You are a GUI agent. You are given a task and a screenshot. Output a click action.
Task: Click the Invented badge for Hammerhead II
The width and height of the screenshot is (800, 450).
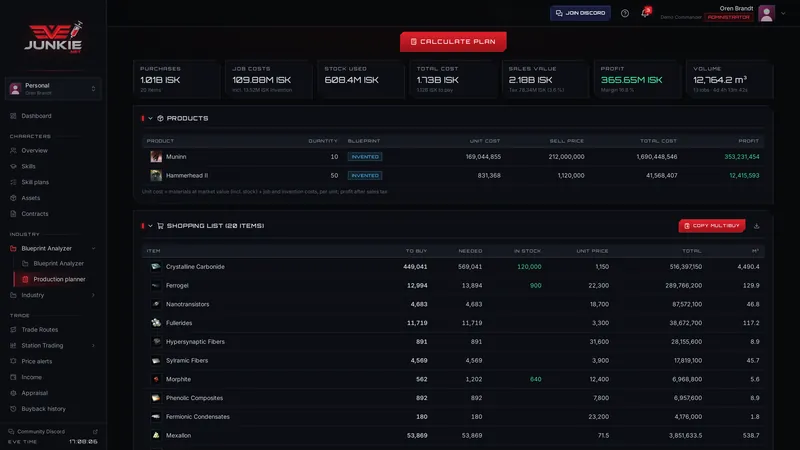click(x=365, y=176)
